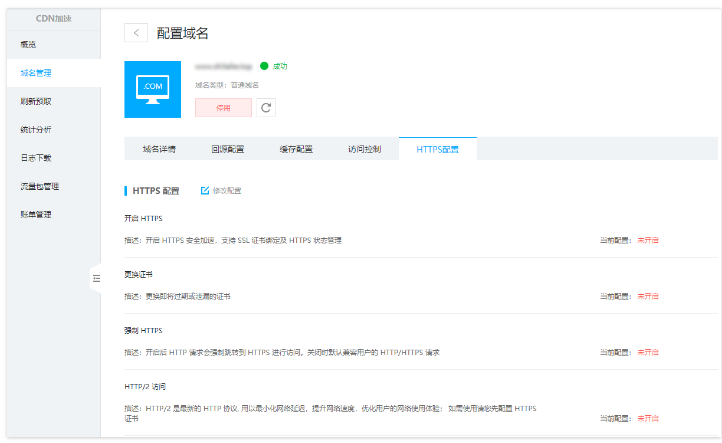Click the refresh icon beside the stop button
Image resolution: width=722 pixels, height=443 pixels.
266,108
